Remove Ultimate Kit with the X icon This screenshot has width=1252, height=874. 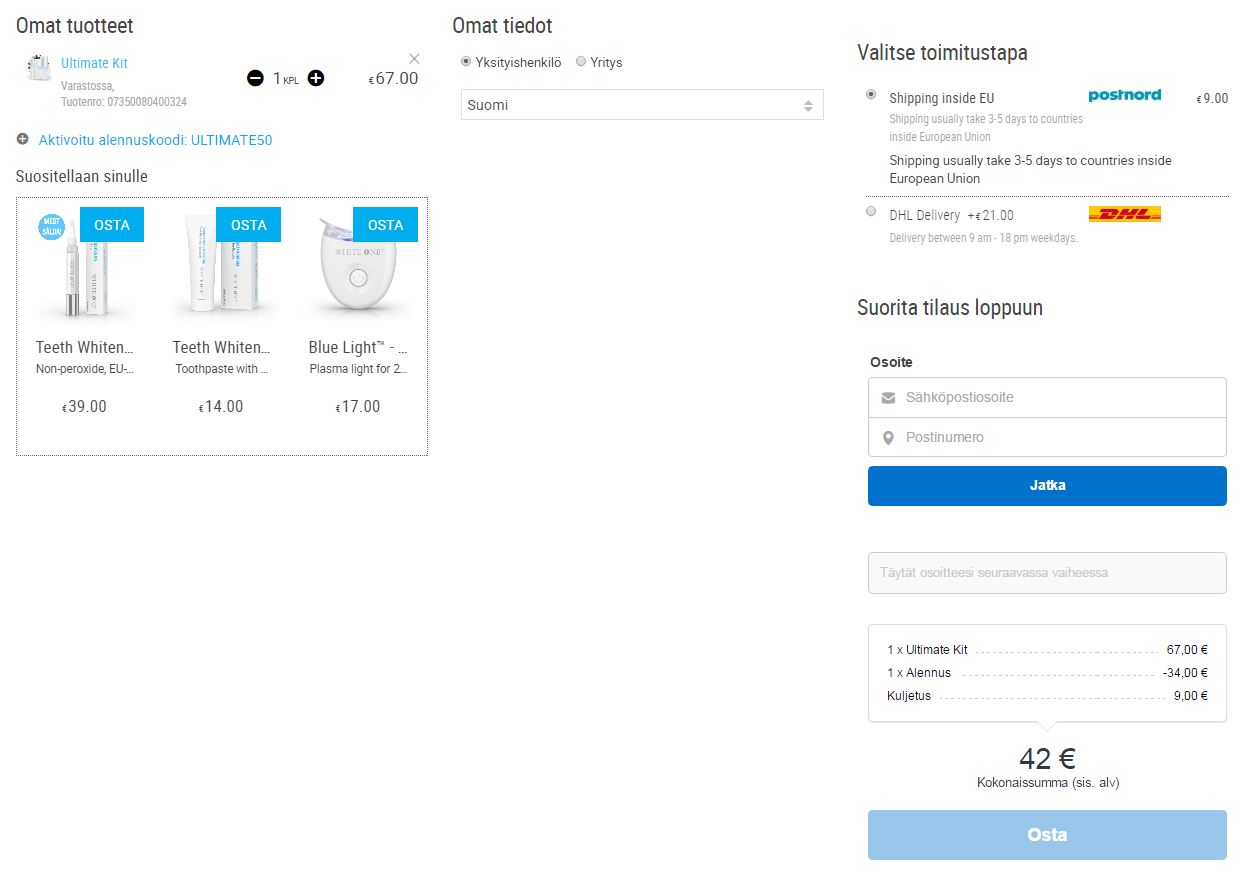[x=415, y=58]
